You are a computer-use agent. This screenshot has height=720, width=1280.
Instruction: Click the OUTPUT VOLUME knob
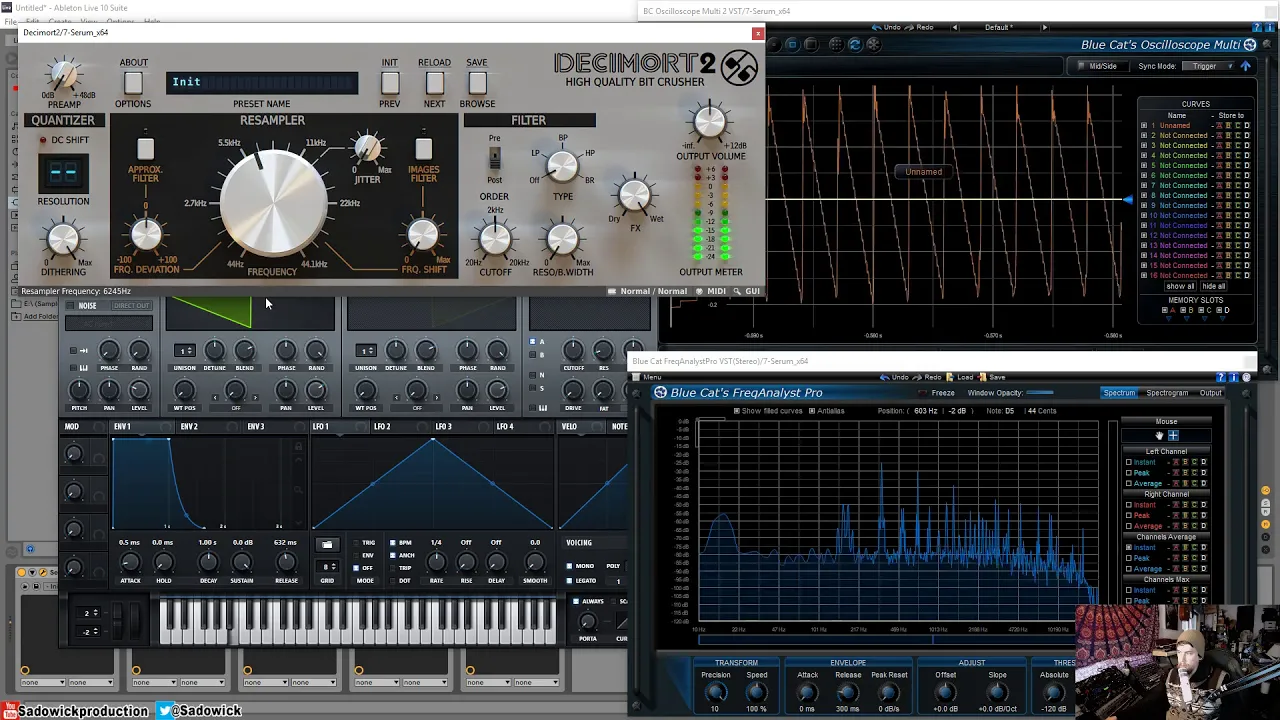[x=710, y=122]
